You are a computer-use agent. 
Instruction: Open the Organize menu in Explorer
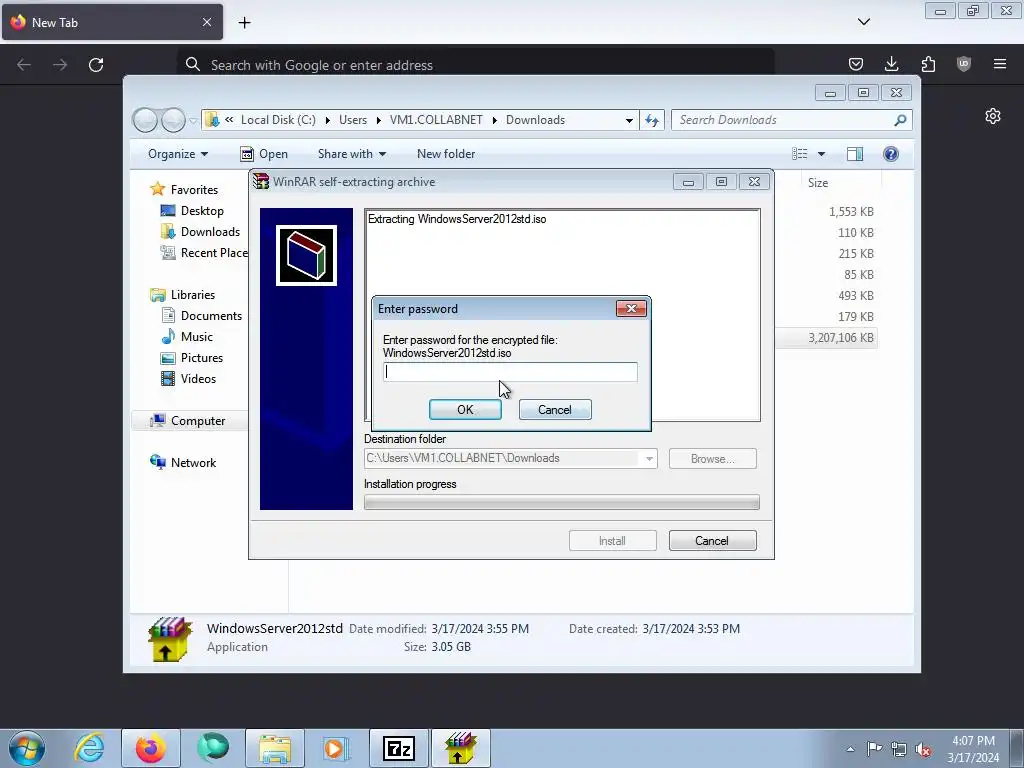[x=178, y=154]
